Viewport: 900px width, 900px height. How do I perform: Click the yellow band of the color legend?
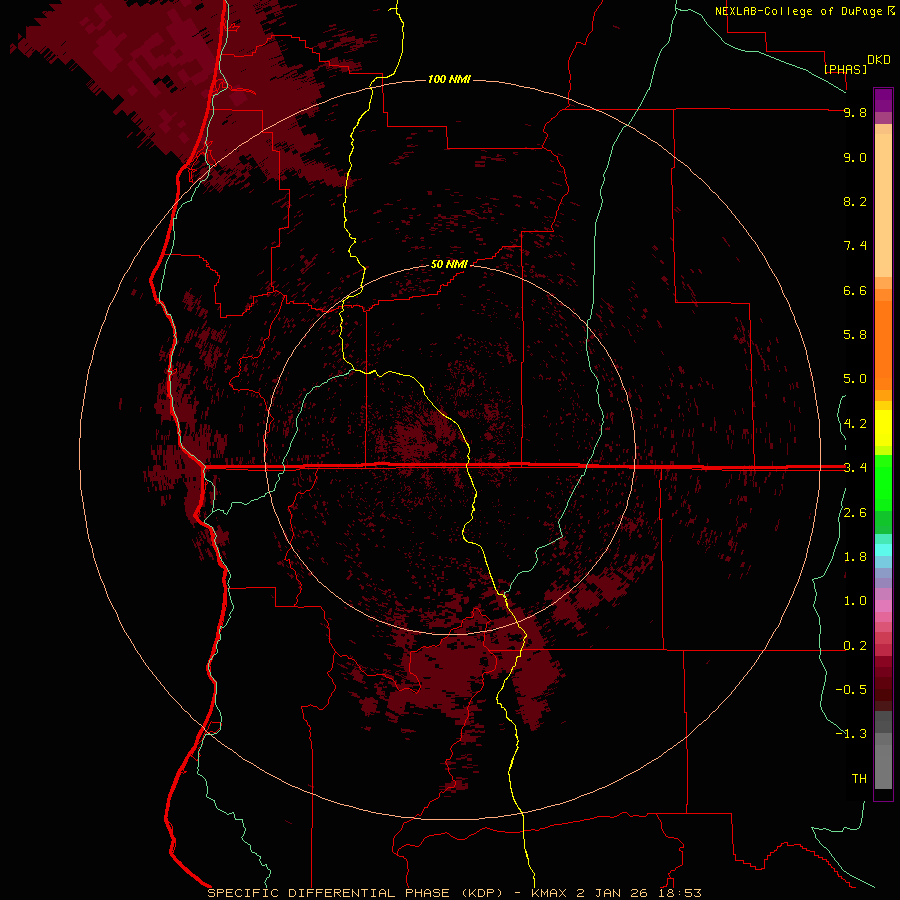click(883, 428)
